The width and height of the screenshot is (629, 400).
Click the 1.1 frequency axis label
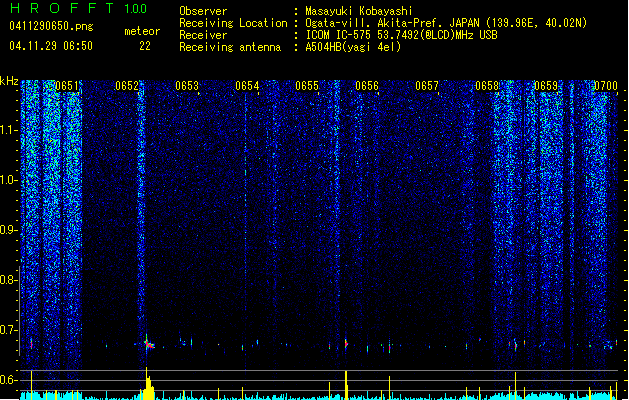pos(9,130)
